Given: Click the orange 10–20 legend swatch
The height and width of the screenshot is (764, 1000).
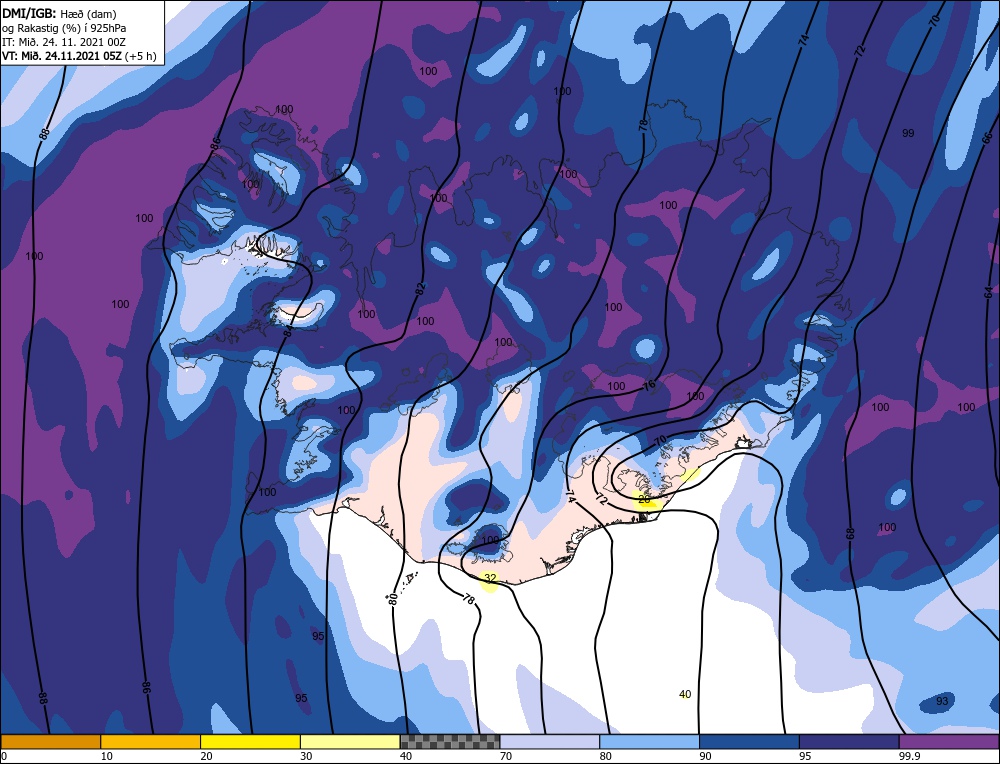Looking at the screenshot, I should [x=151, y=741].
